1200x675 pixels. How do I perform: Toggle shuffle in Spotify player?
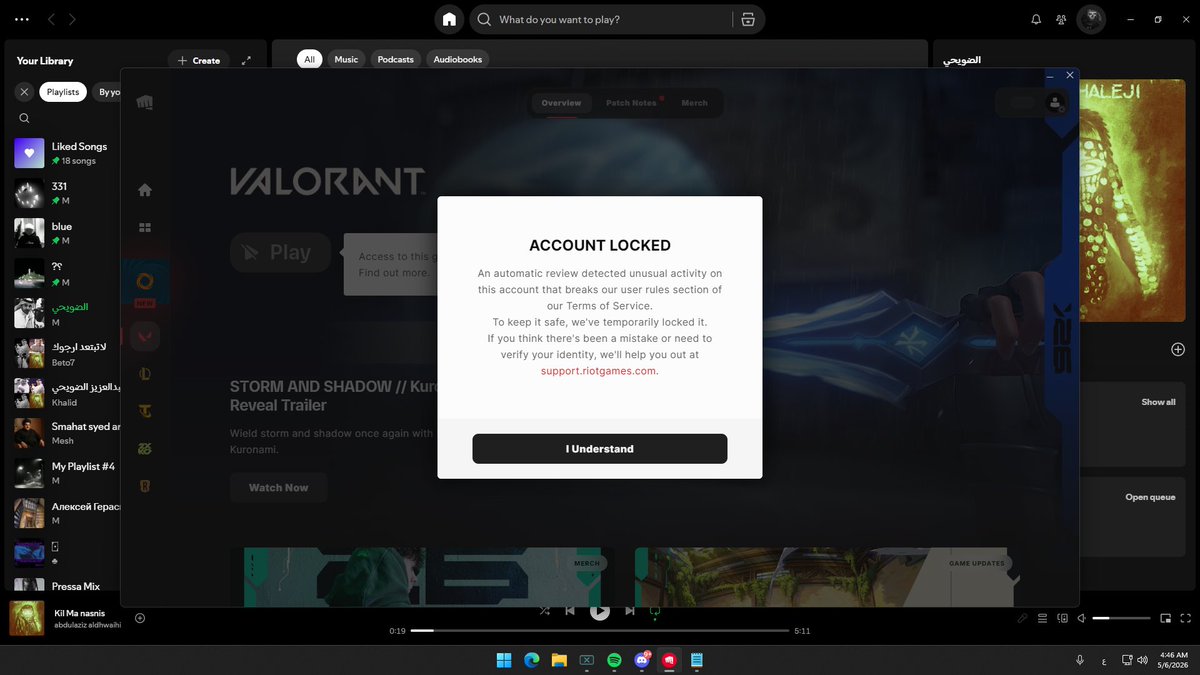(544, 611)
